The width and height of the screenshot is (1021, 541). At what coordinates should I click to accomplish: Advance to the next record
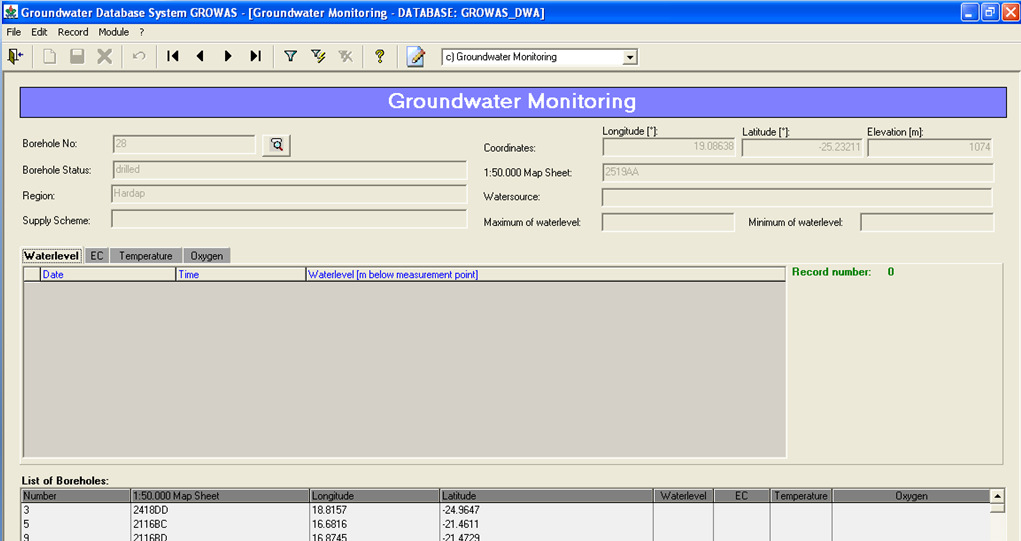[x=228, y=57]
